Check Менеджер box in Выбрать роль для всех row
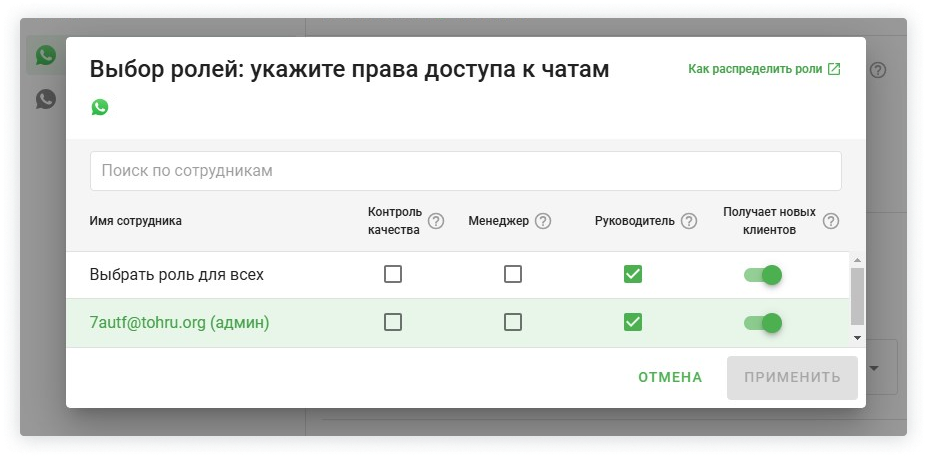Viewport: 927px width, 458px height. coord(513,274)
